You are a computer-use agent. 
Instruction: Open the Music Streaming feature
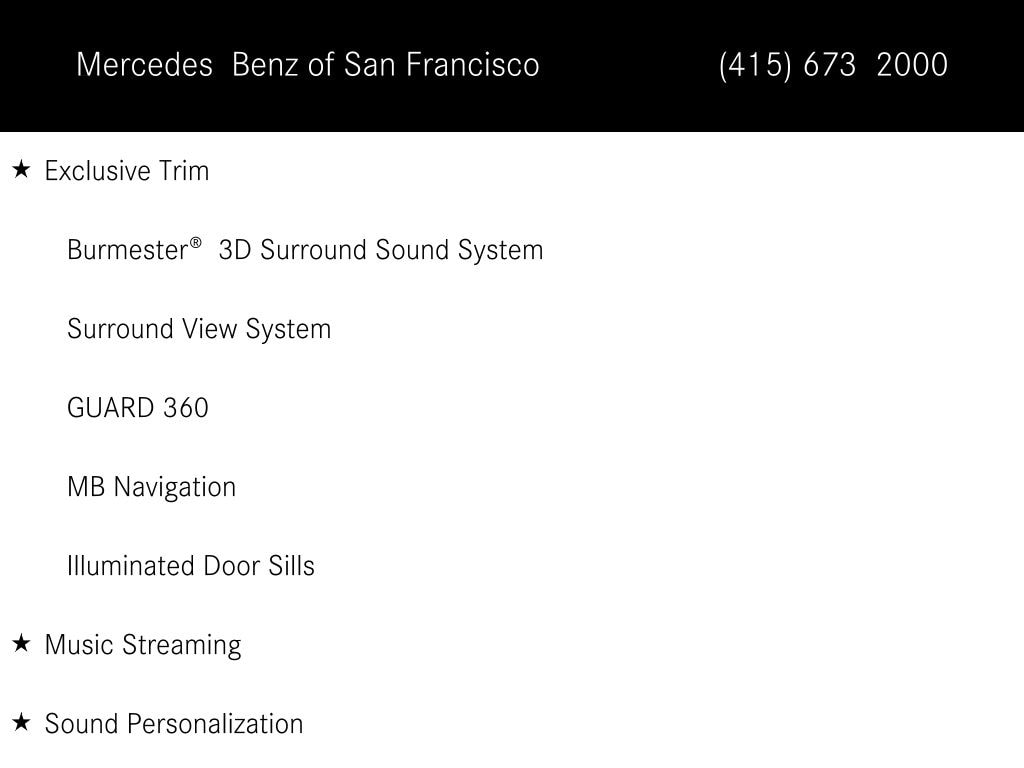(143, 645)
